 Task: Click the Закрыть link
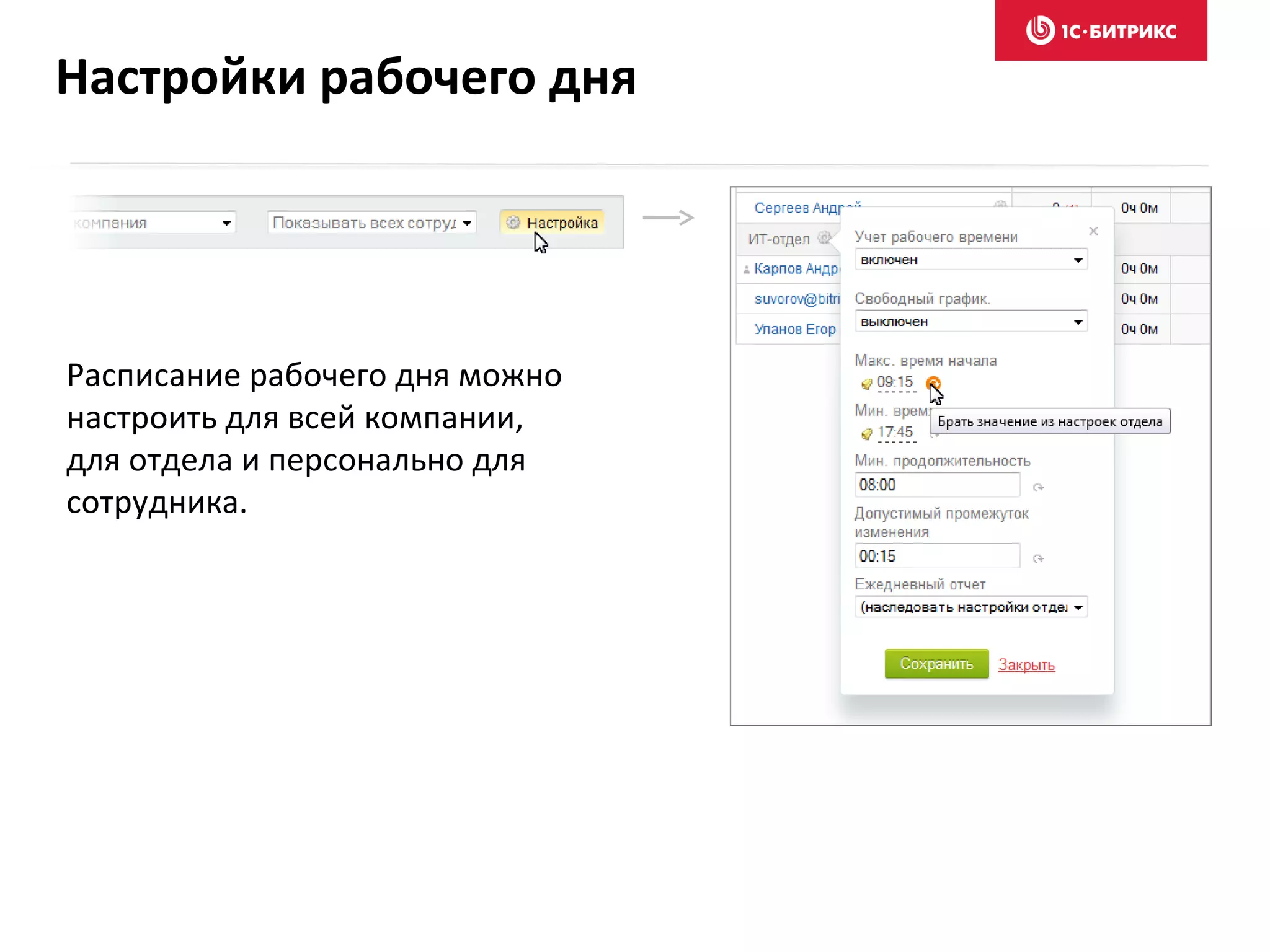pos(1026,665)
